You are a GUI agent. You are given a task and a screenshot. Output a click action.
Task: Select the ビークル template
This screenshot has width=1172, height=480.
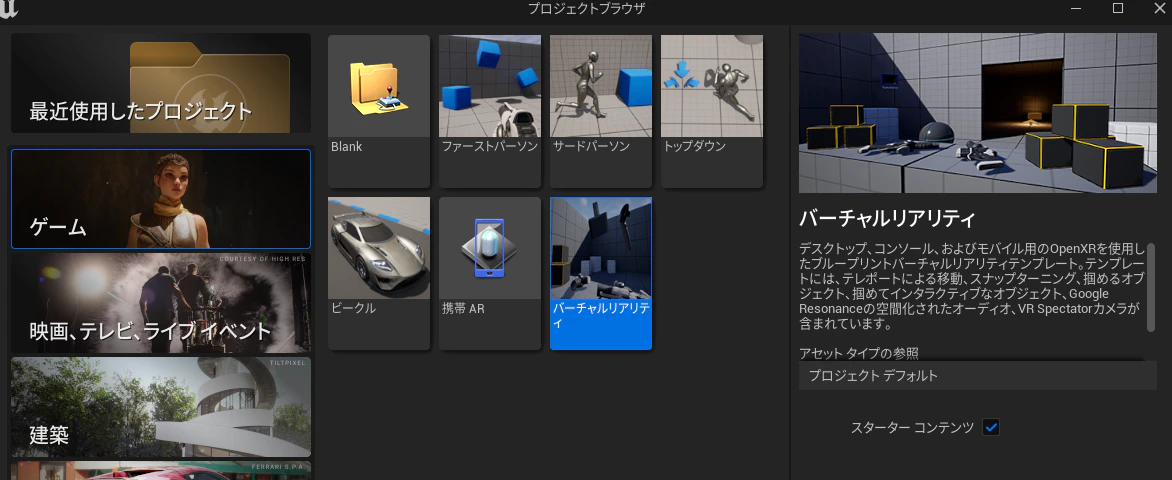pyautogui.click(x=379, y=273)
